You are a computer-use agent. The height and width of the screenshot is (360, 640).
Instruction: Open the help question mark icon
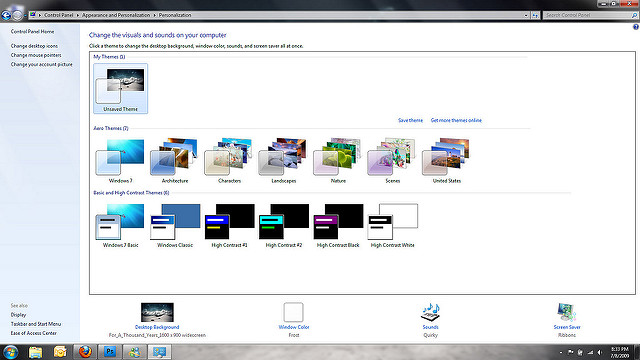point(636,27)
